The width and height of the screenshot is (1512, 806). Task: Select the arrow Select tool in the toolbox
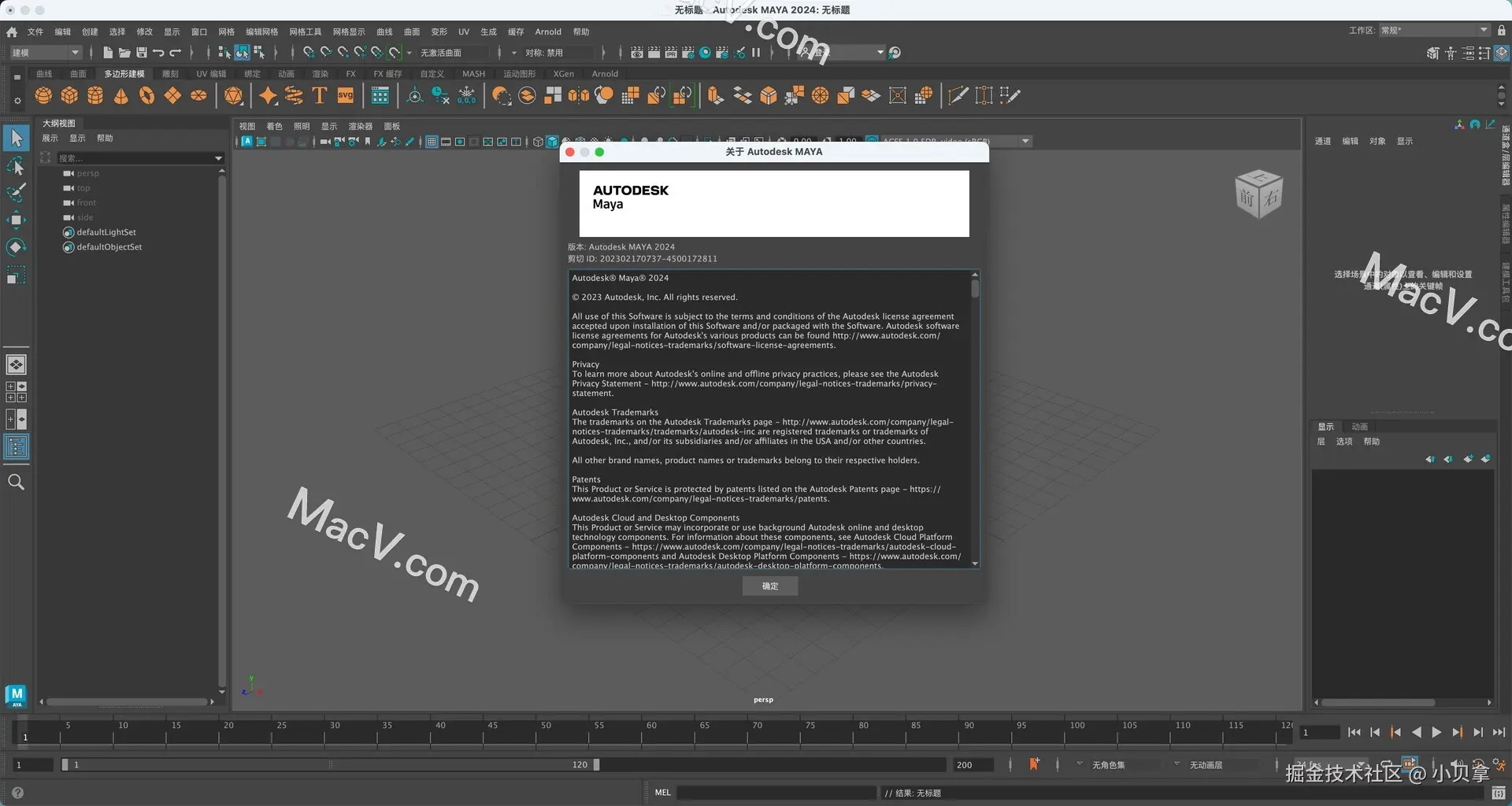coord(16,139)
